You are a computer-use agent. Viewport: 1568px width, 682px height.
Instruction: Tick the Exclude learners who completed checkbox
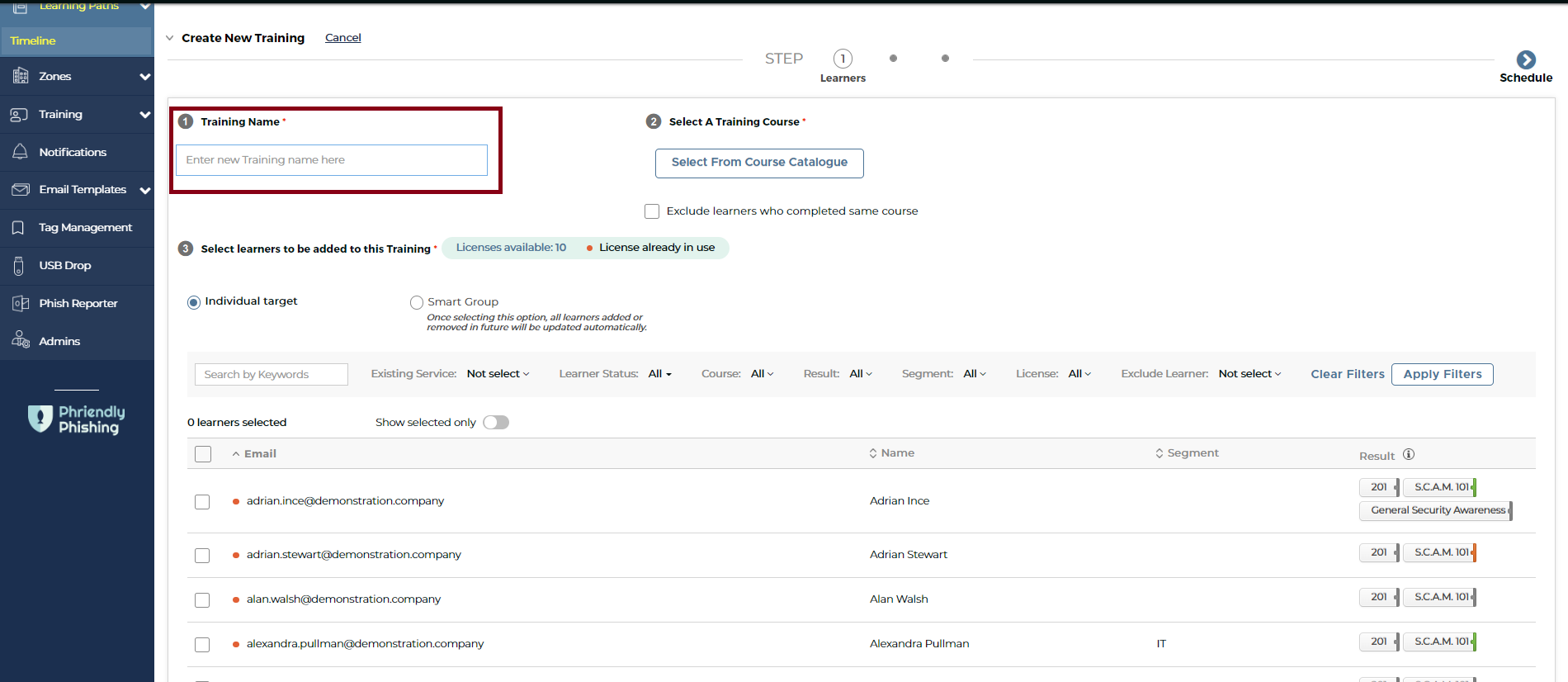pos(652,211)
